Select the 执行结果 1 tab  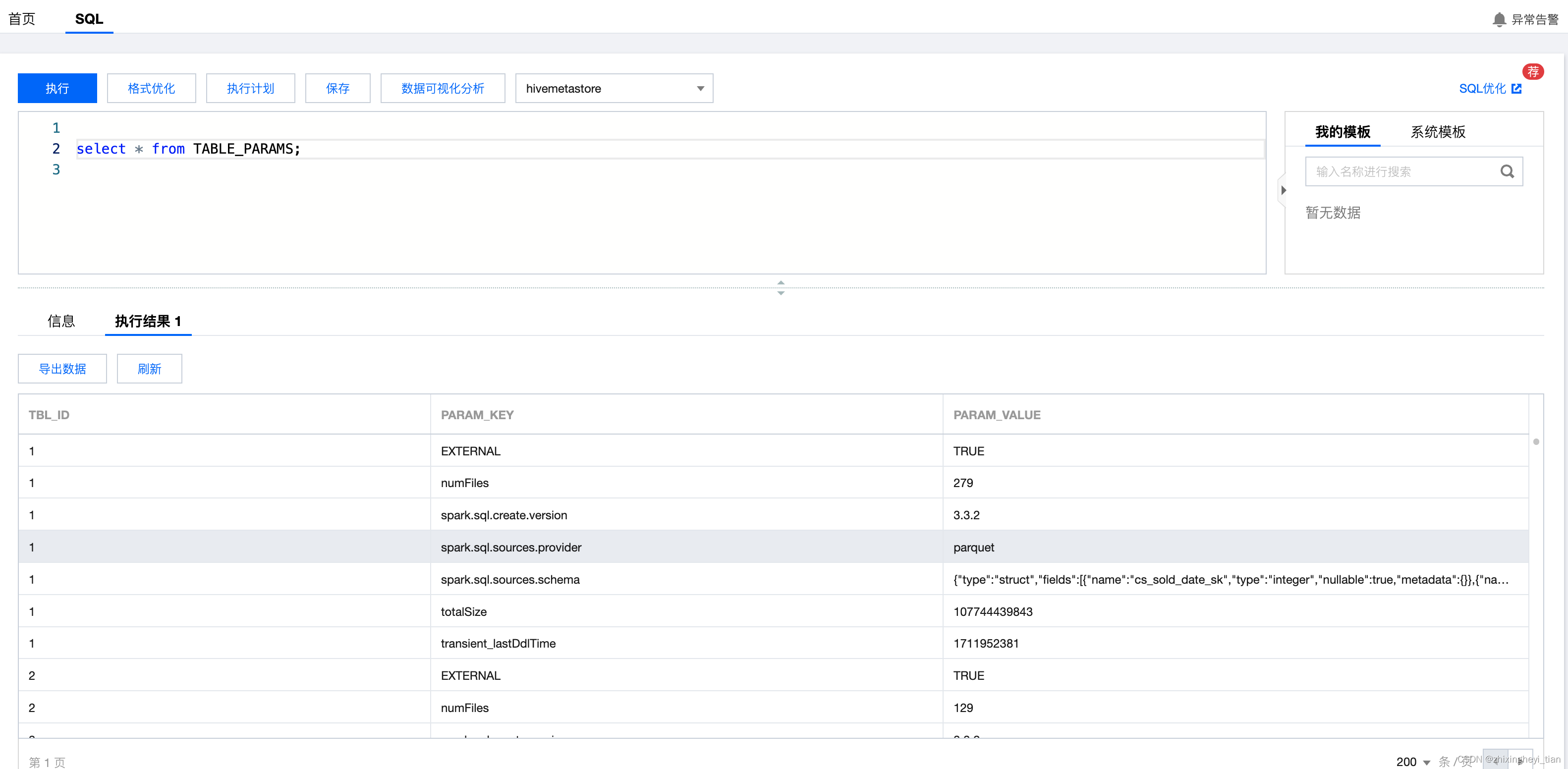tap(148, 321)
